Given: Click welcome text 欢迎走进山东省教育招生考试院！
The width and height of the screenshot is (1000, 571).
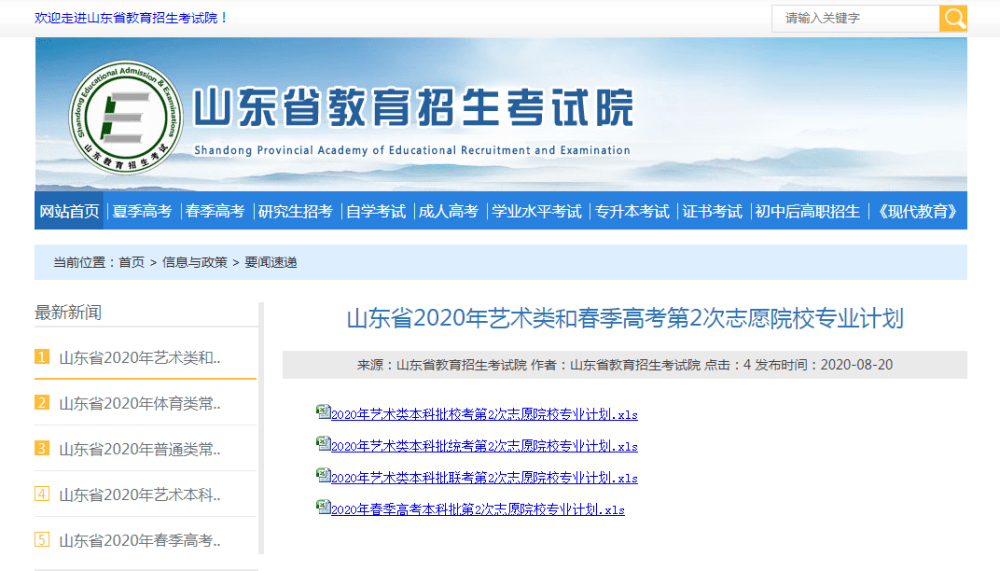Looking at the screenshot, I should (x=131, y=18).
